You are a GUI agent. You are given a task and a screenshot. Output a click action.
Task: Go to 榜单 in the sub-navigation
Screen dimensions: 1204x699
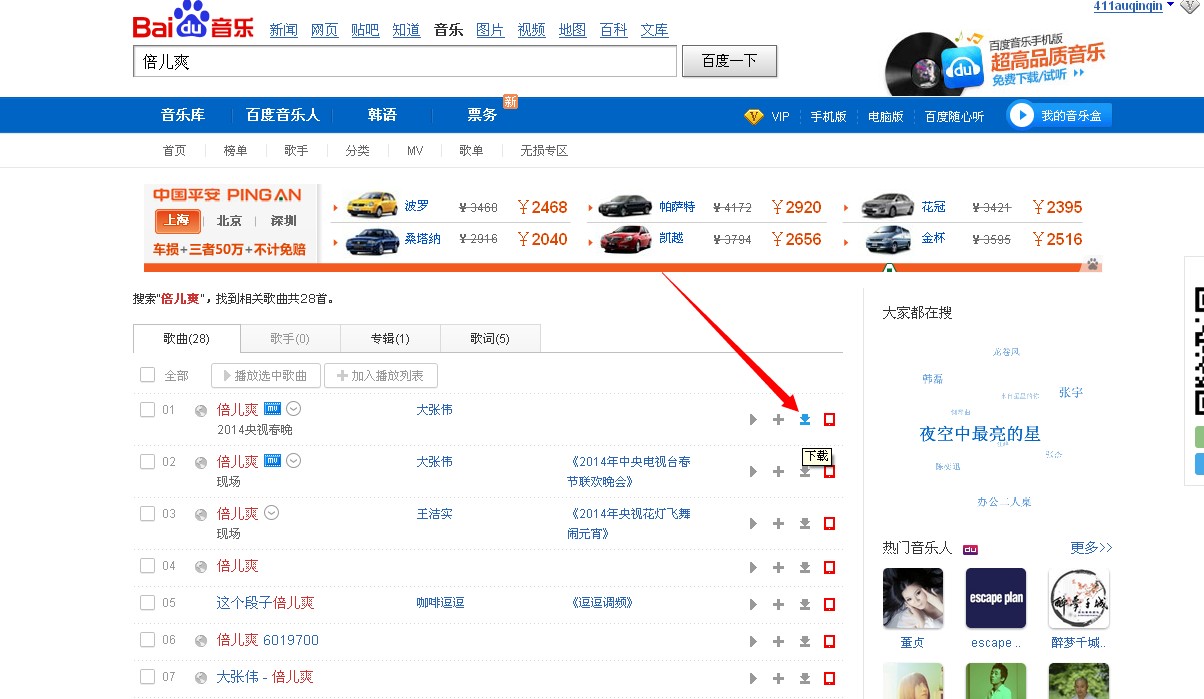point(235,151)
